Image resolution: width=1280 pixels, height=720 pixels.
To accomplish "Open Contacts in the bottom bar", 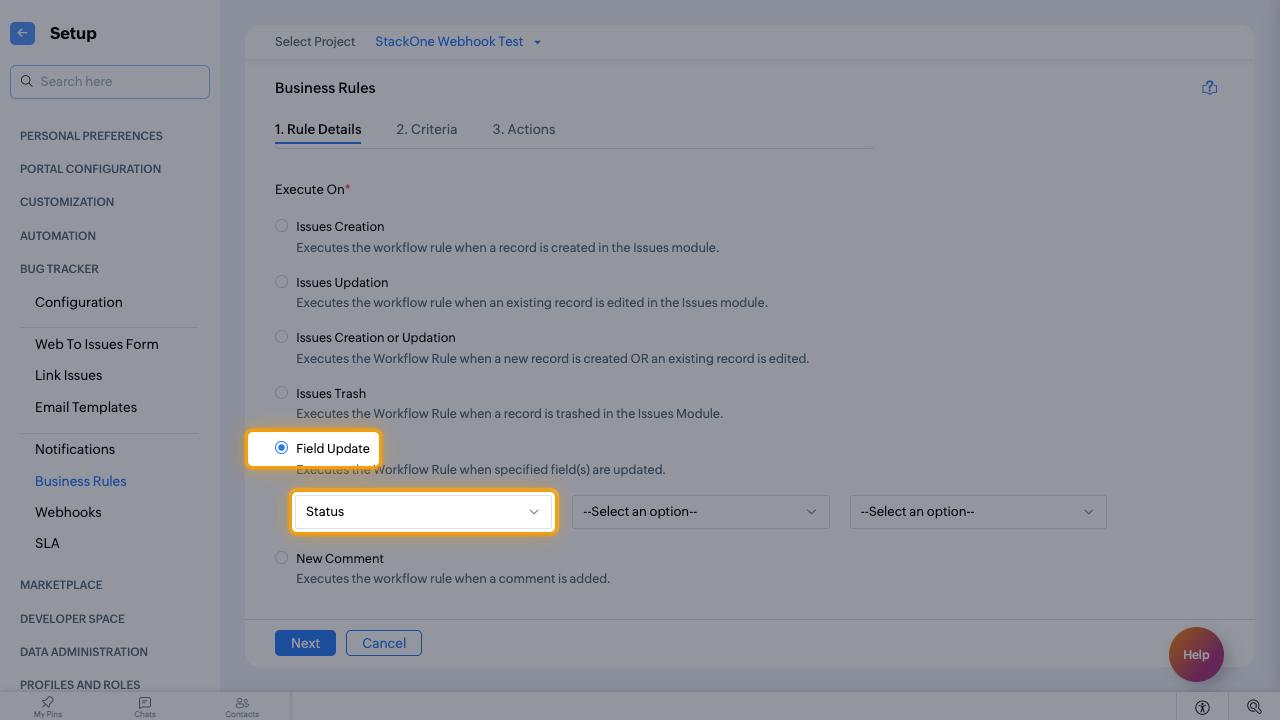I will coord(242,707).
